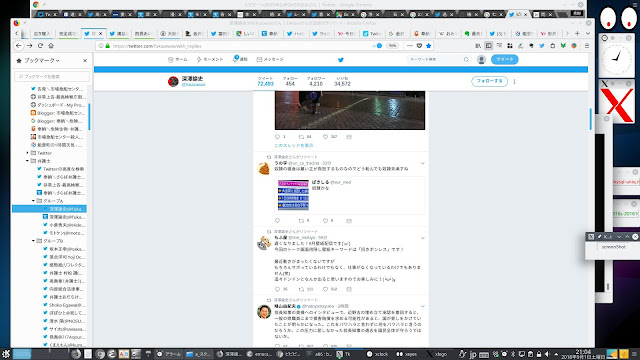Click the Firefox forward arrow
The height and width of the screenshot is (360, 640).
pos(29,46)
